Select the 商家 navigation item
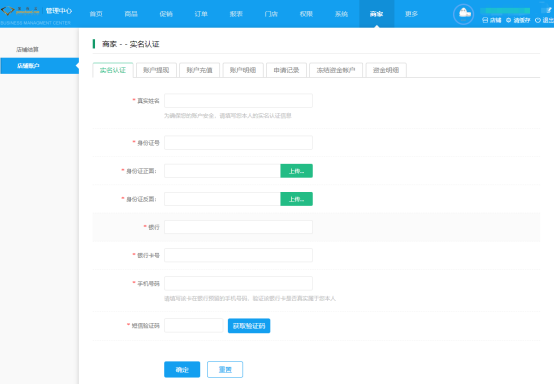 (377, 14)
